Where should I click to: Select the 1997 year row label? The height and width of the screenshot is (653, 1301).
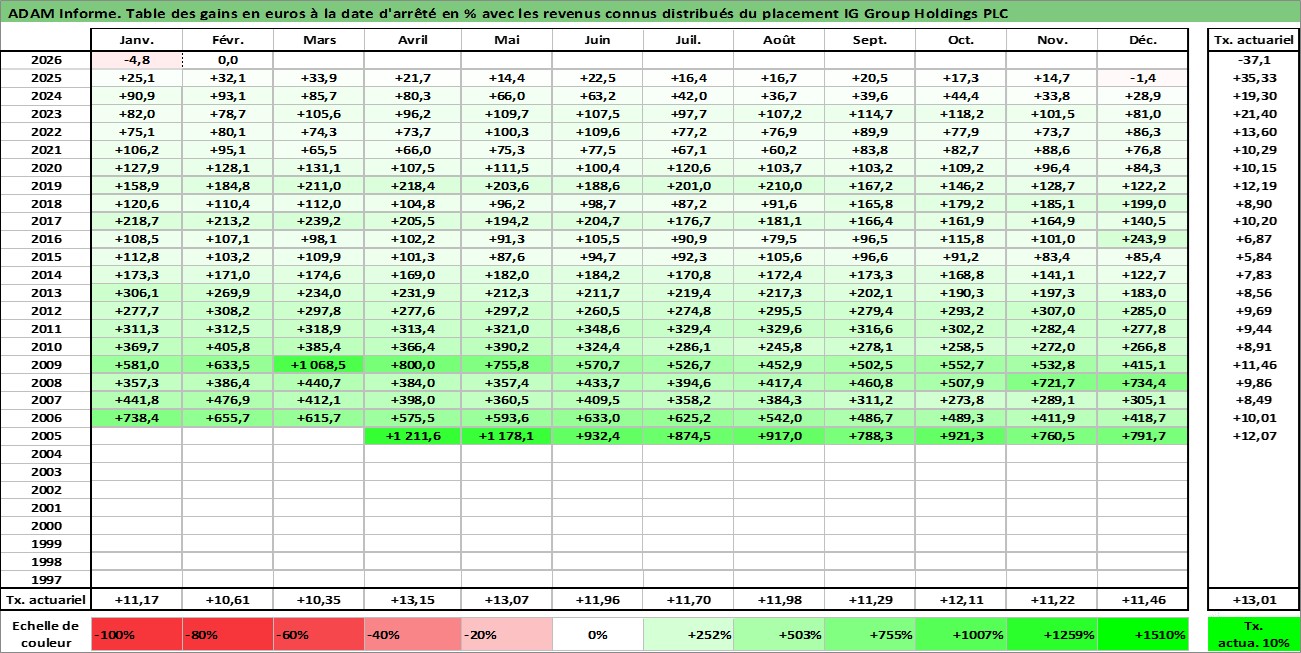pos(46,580)
